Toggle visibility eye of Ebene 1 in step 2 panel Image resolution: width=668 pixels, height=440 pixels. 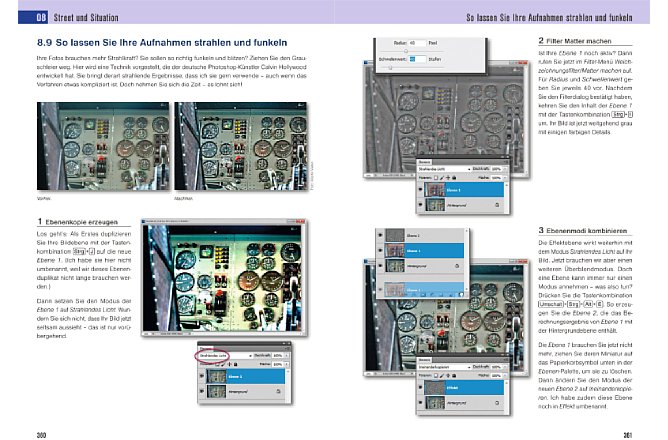420,189
